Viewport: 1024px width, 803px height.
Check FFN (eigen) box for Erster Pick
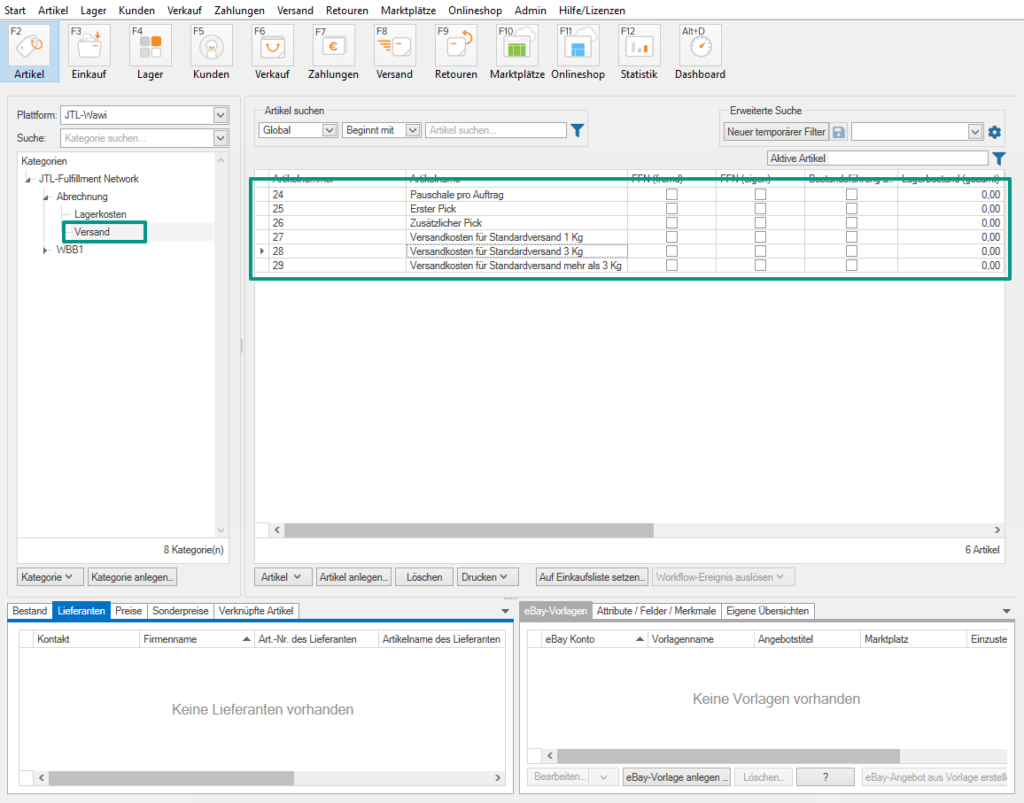click(x=760, y=209)
